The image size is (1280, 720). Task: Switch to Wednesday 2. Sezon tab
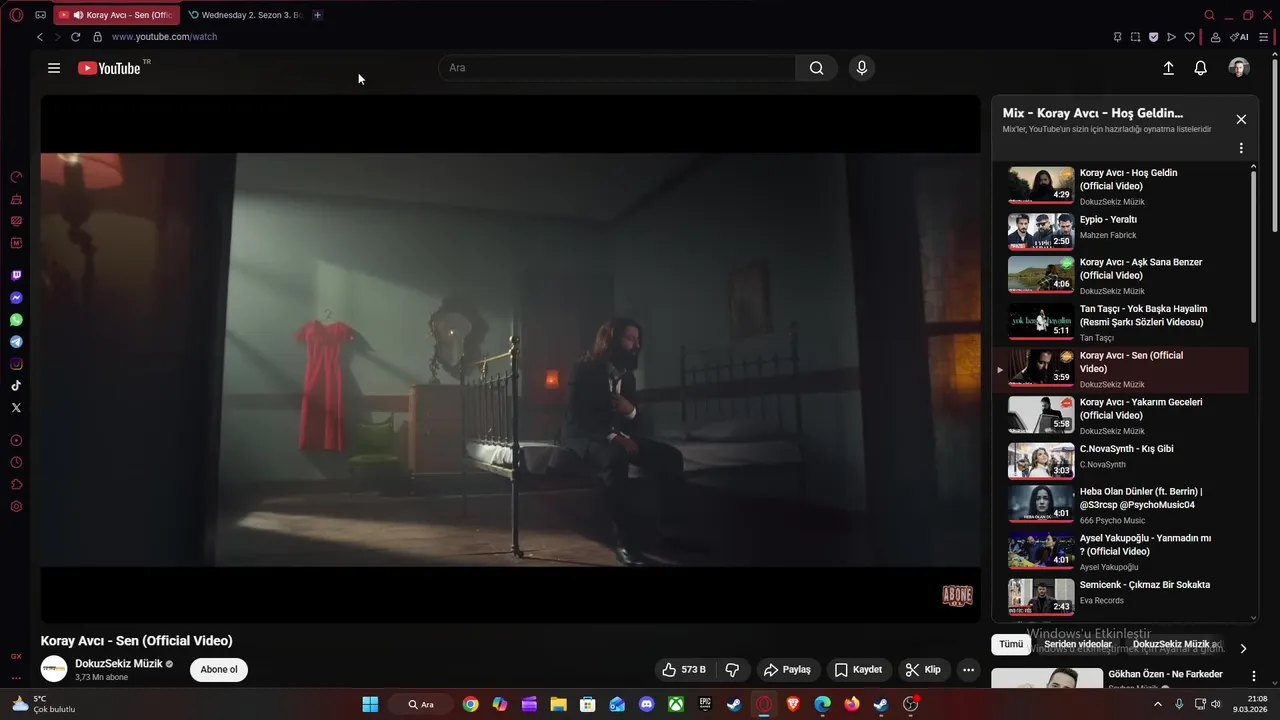click(x=245, y=15)
